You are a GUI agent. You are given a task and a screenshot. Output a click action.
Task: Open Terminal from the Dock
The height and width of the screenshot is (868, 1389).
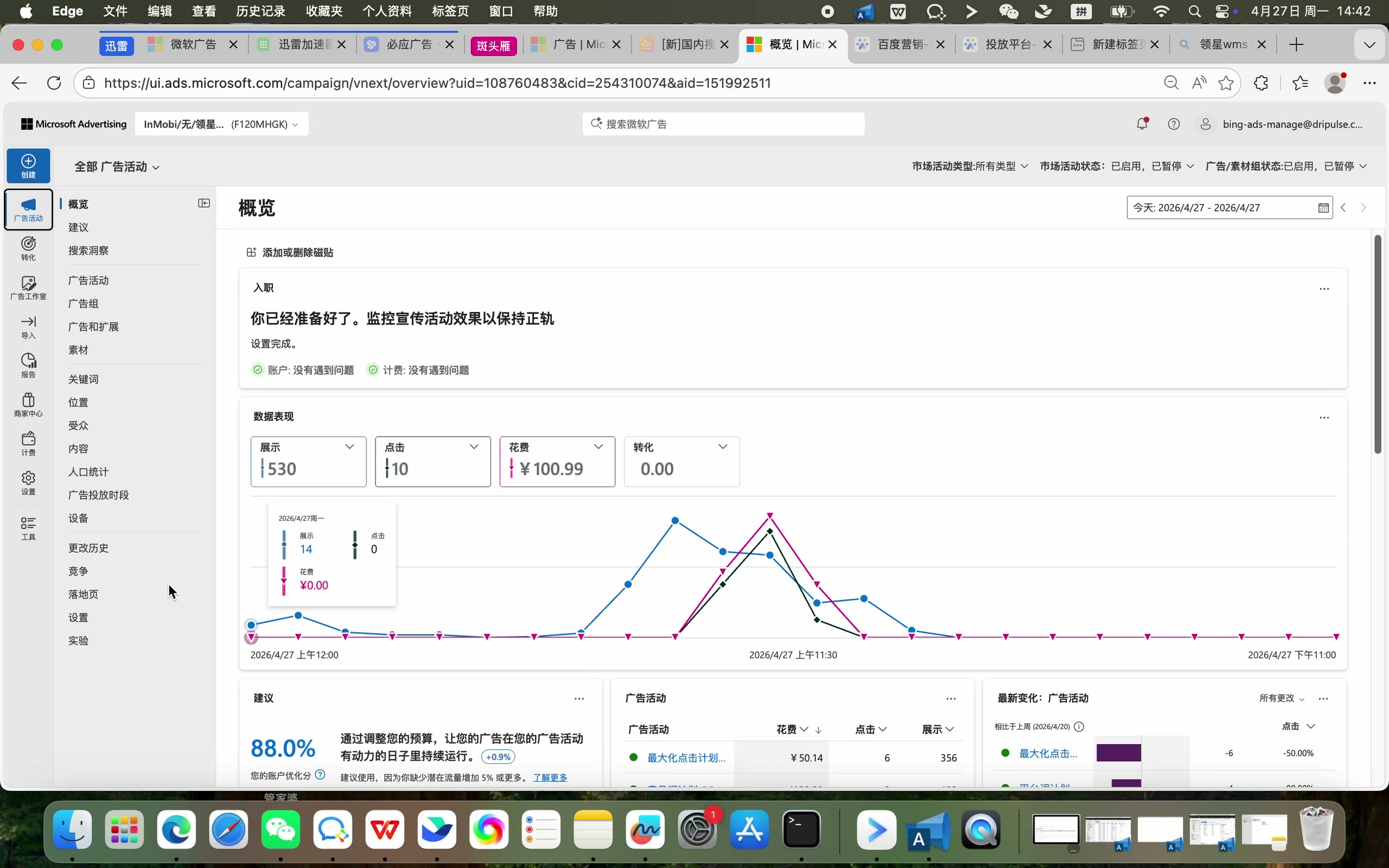point(801,829)
